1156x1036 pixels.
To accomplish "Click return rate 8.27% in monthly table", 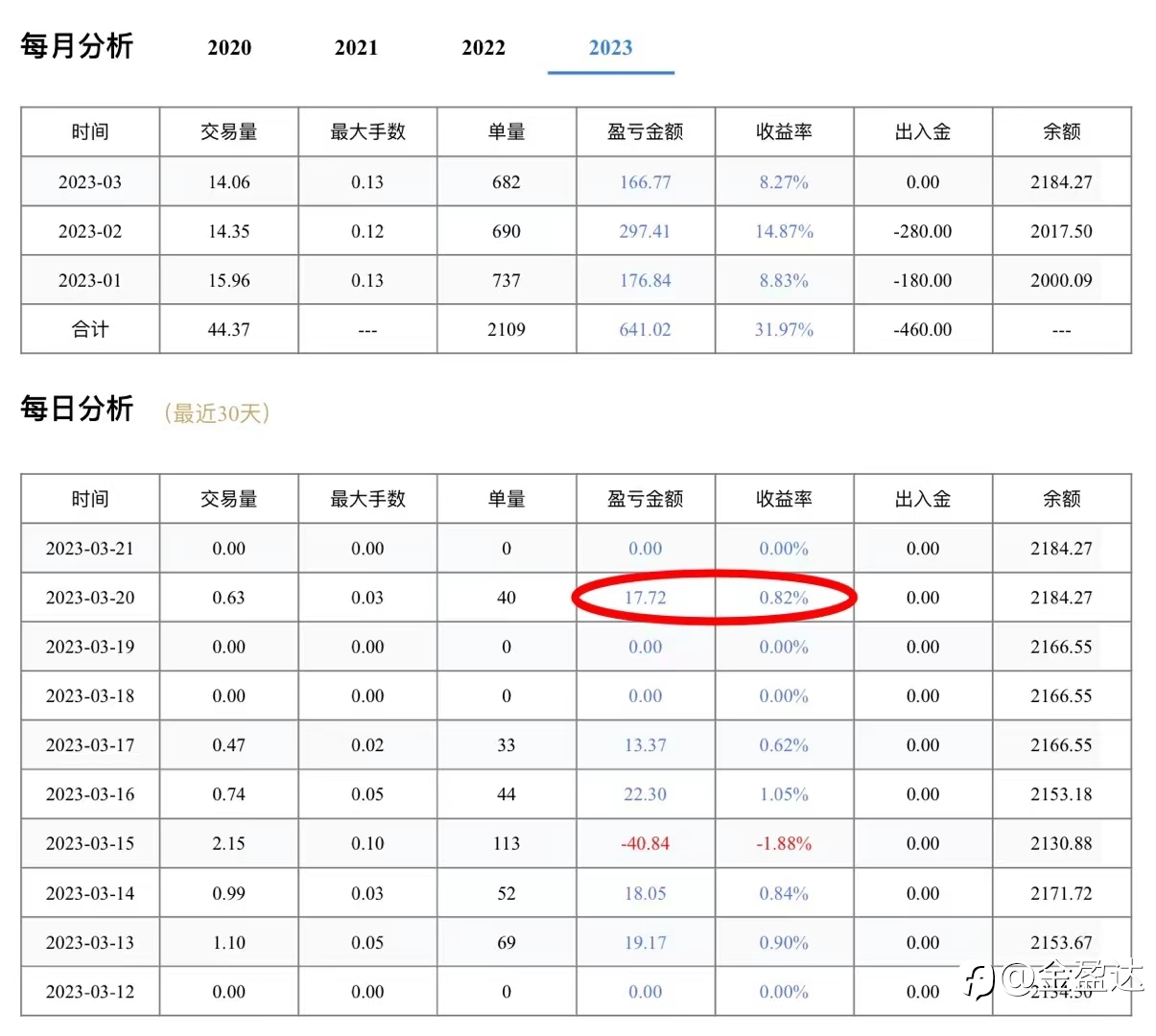I will [x=784, y=182].
